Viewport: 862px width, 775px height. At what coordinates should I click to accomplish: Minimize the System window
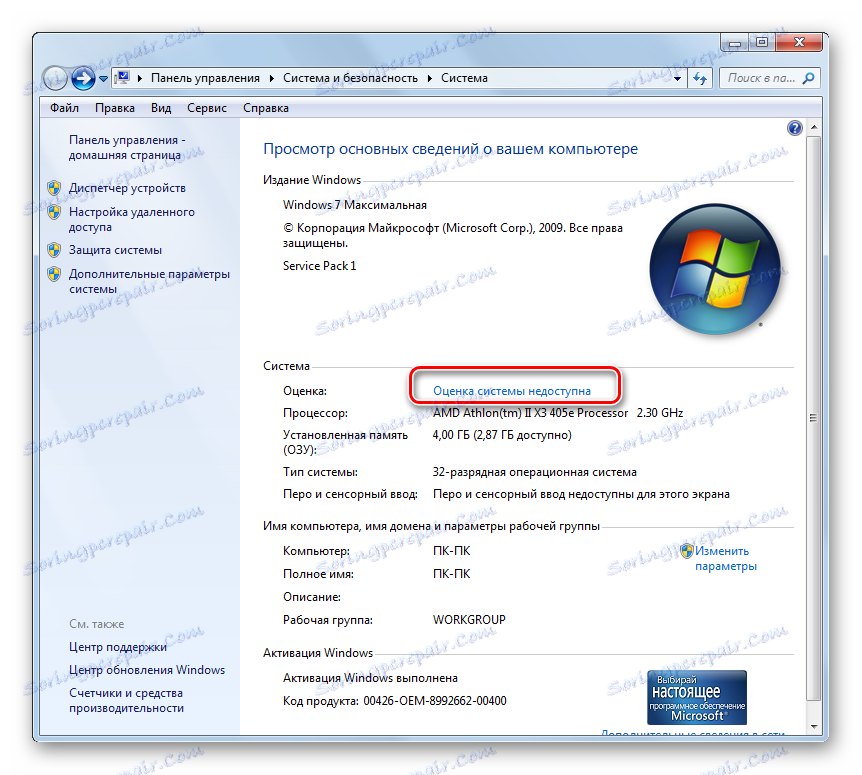point(735,42)
